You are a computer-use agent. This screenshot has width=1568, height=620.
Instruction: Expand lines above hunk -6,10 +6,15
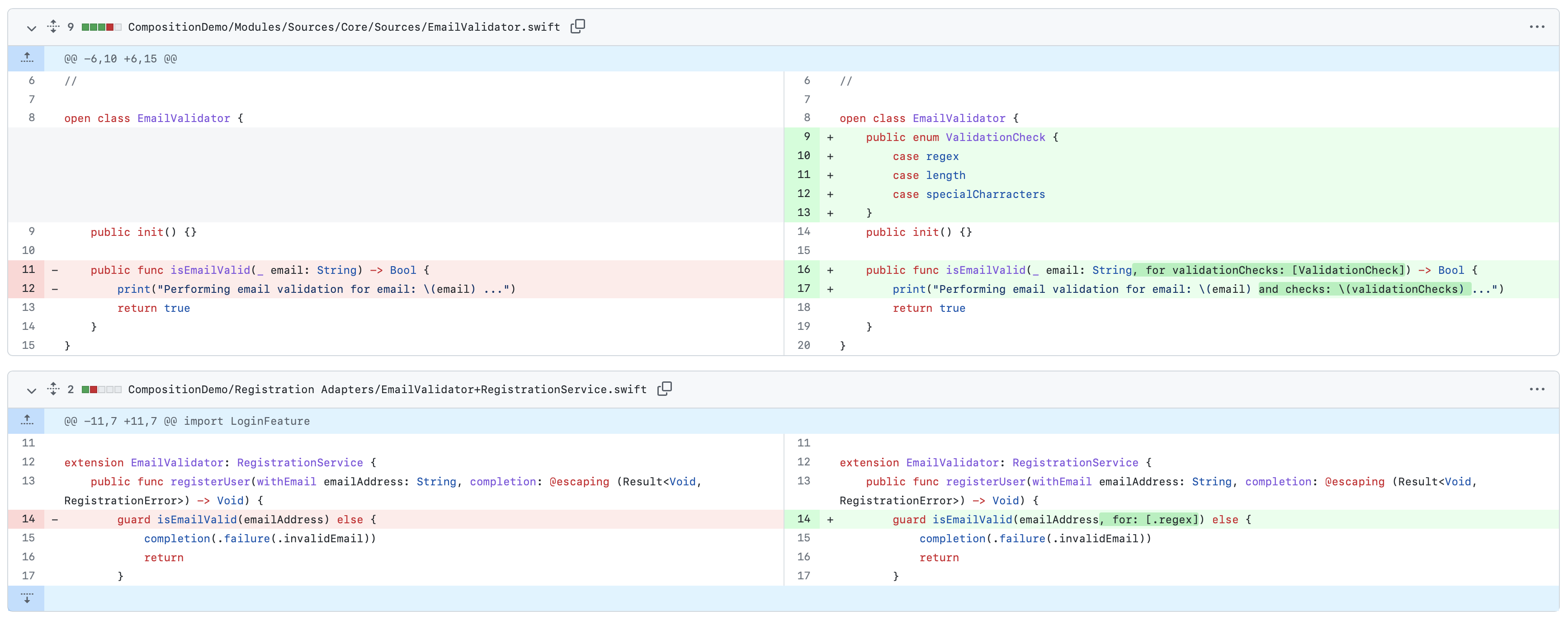(27, 58)
